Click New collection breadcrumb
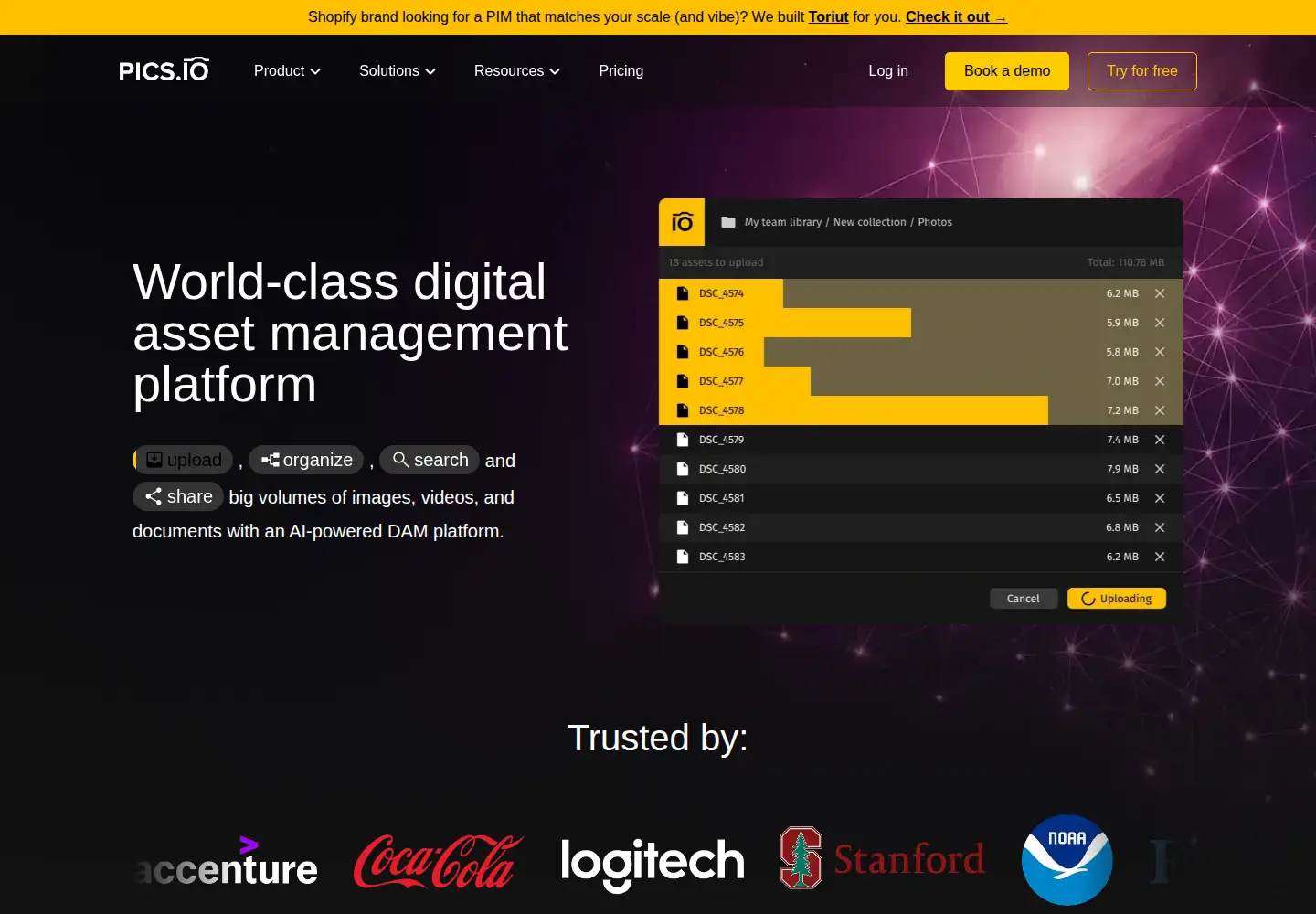 coord(870,222)
